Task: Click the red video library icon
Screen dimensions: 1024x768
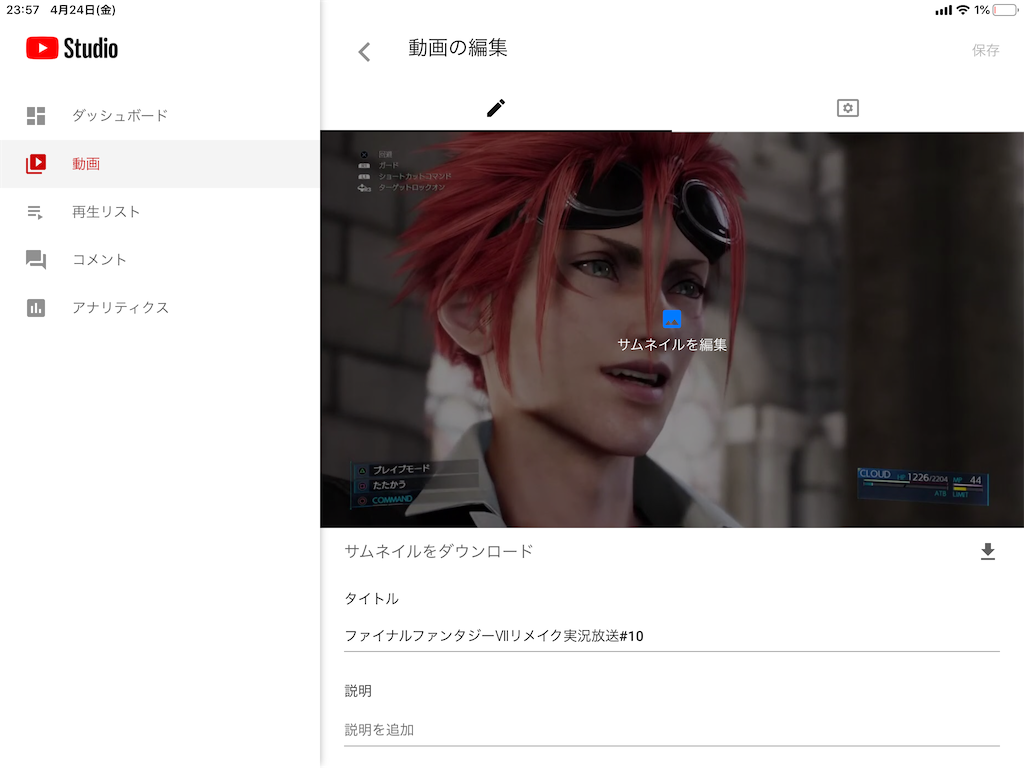Action: 36,164
